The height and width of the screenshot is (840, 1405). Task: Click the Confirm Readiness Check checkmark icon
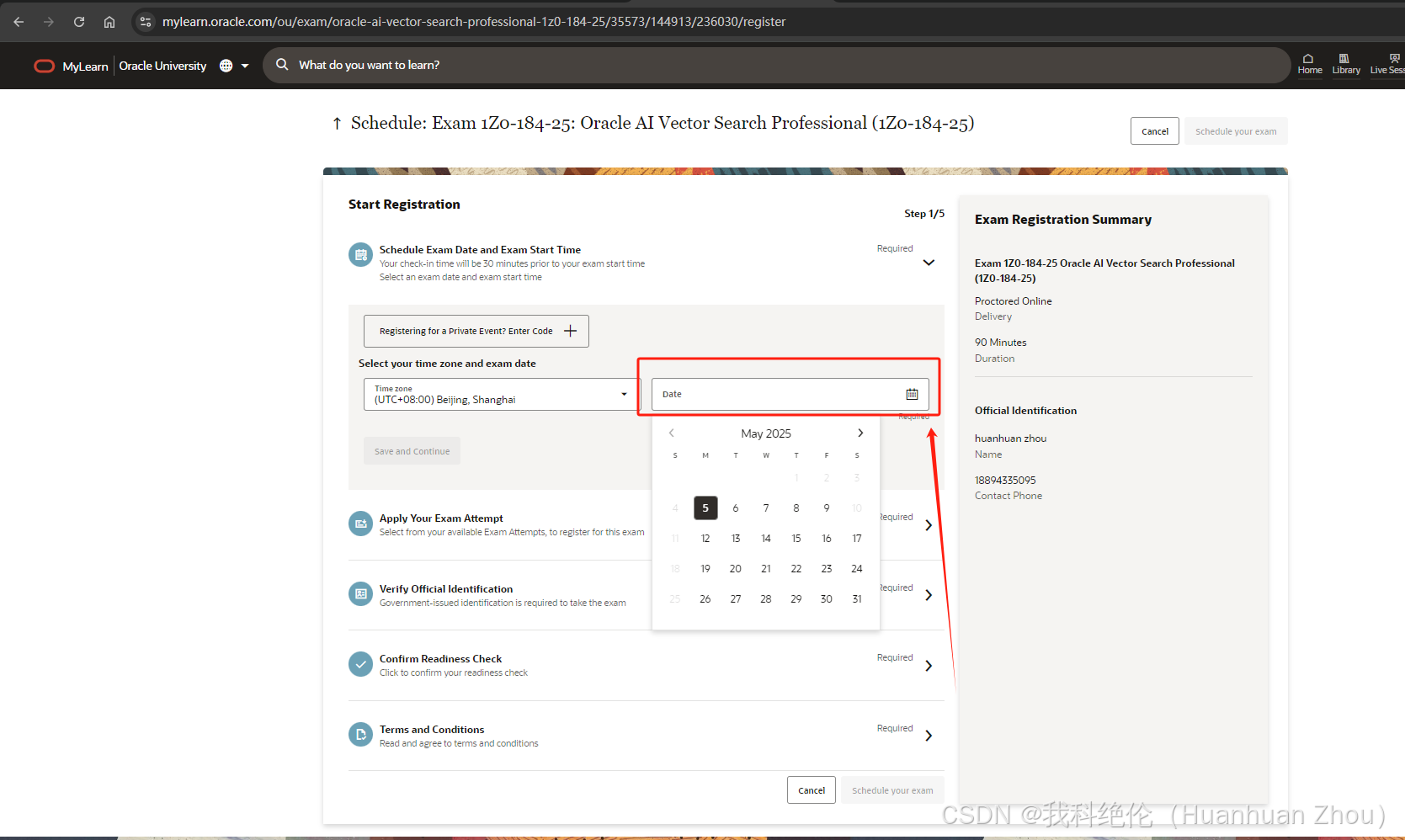click(360, 664)
